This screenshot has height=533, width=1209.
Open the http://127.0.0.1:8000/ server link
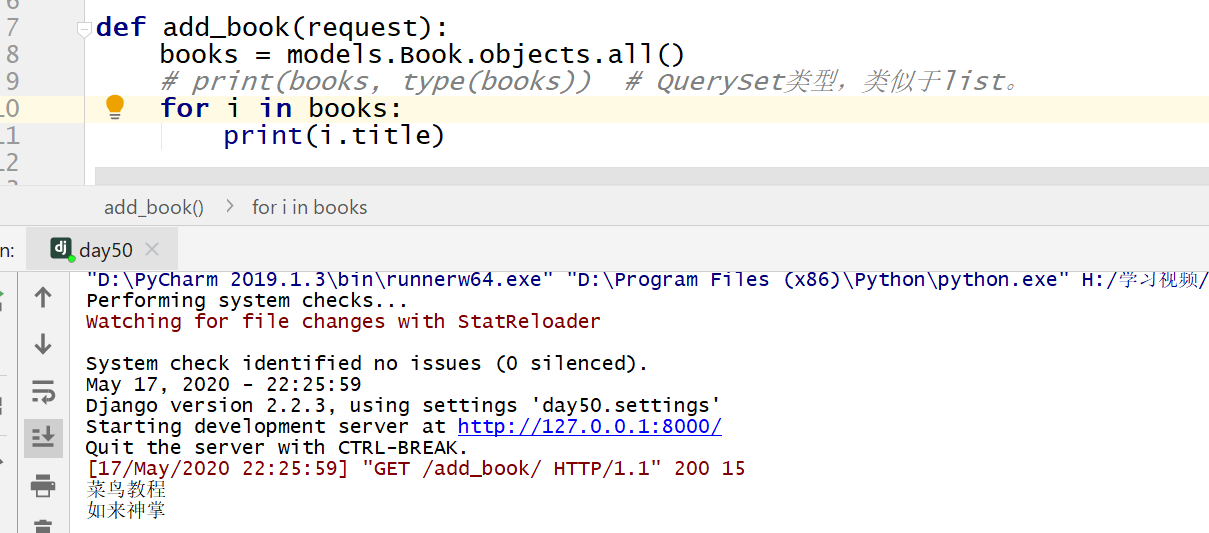coord(589,426)
